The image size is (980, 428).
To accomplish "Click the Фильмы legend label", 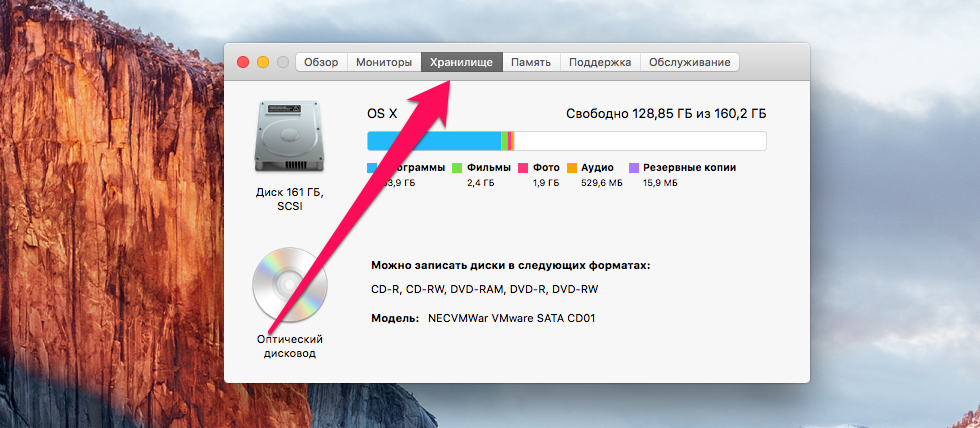I will 489,167.
